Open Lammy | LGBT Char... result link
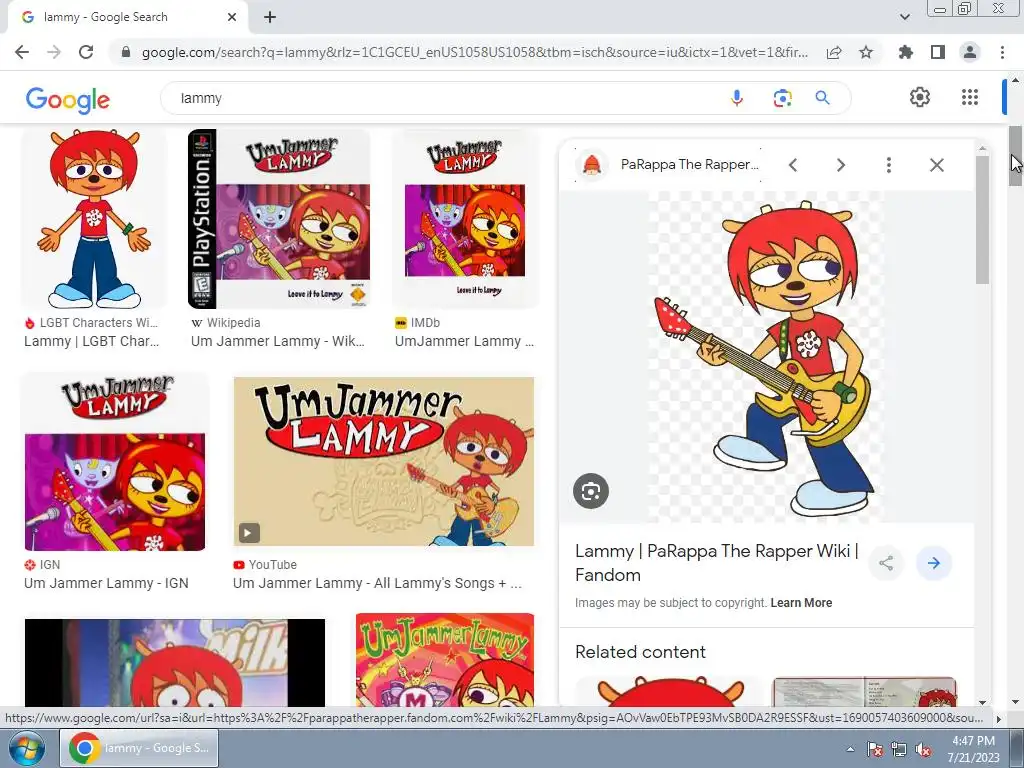1024x768 pixels. [x=91, y=341]
